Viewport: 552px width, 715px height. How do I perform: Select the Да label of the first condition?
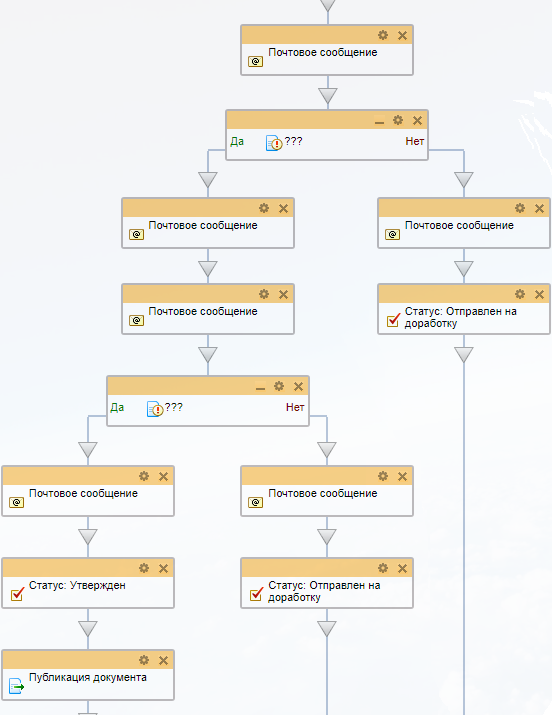[237, 141]
